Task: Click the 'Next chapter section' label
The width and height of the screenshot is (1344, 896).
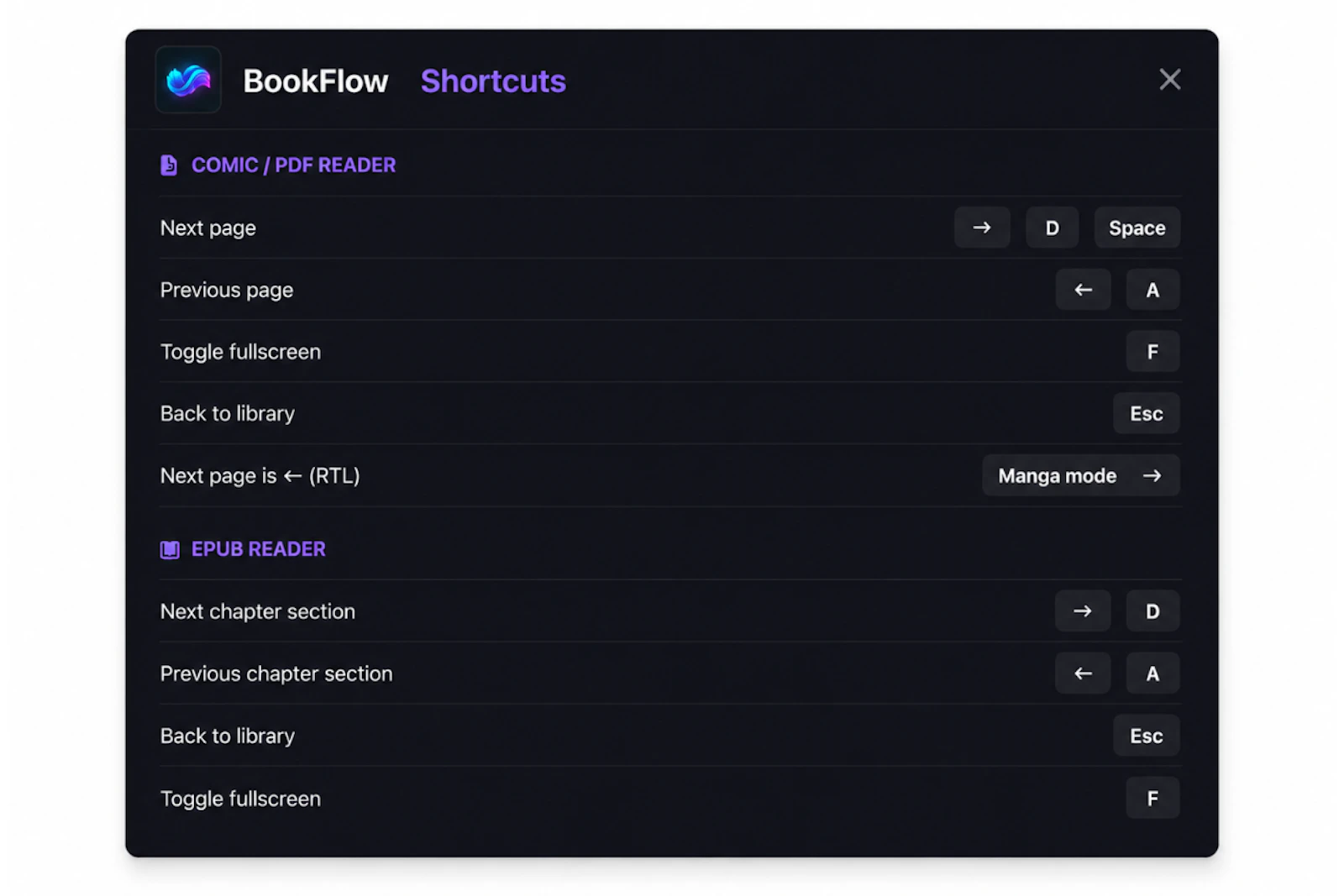Action: 258,611
